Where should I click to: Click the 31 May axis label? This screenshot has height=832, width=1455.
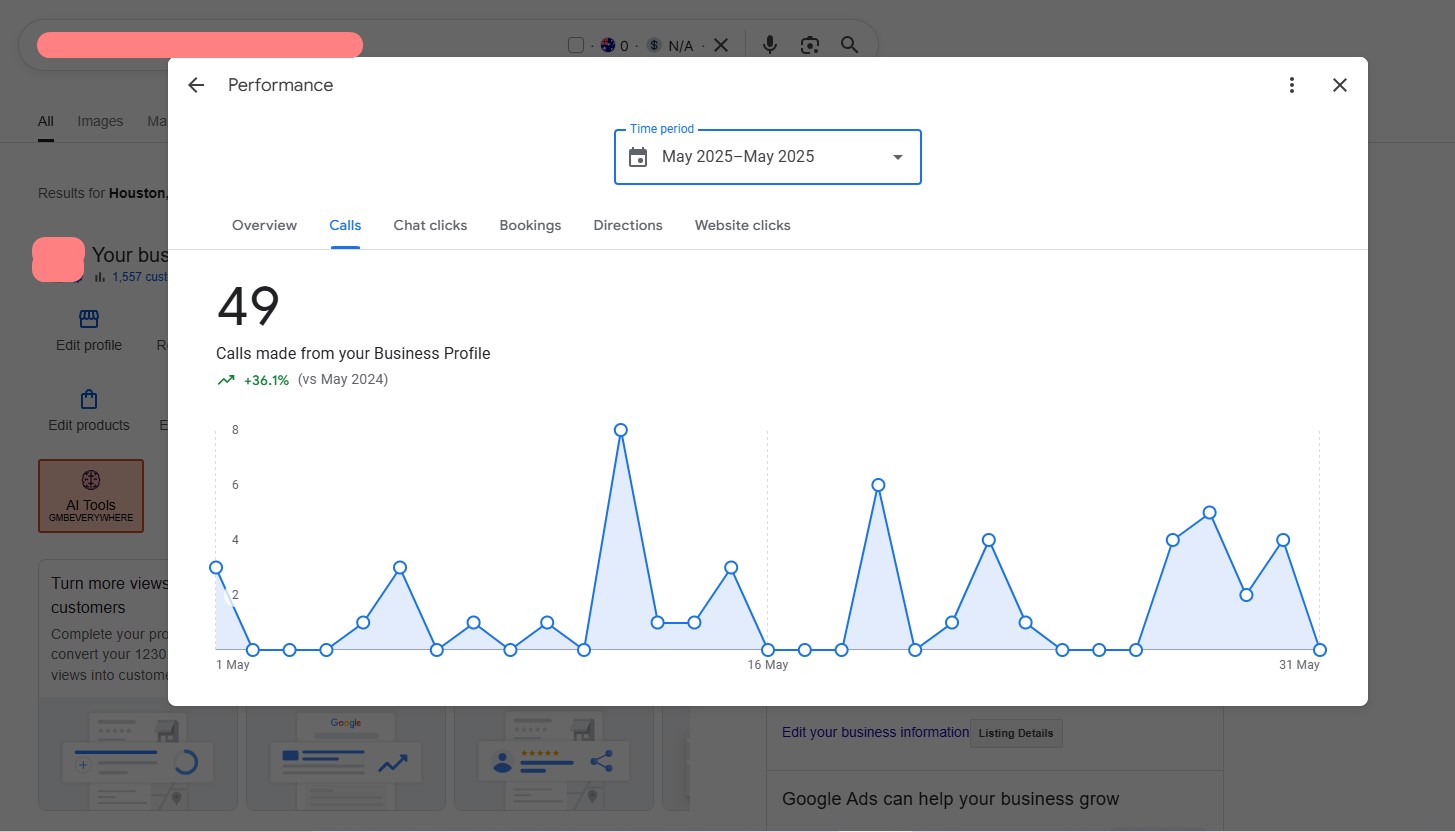pyautogui.click(x=1300, y=665)
